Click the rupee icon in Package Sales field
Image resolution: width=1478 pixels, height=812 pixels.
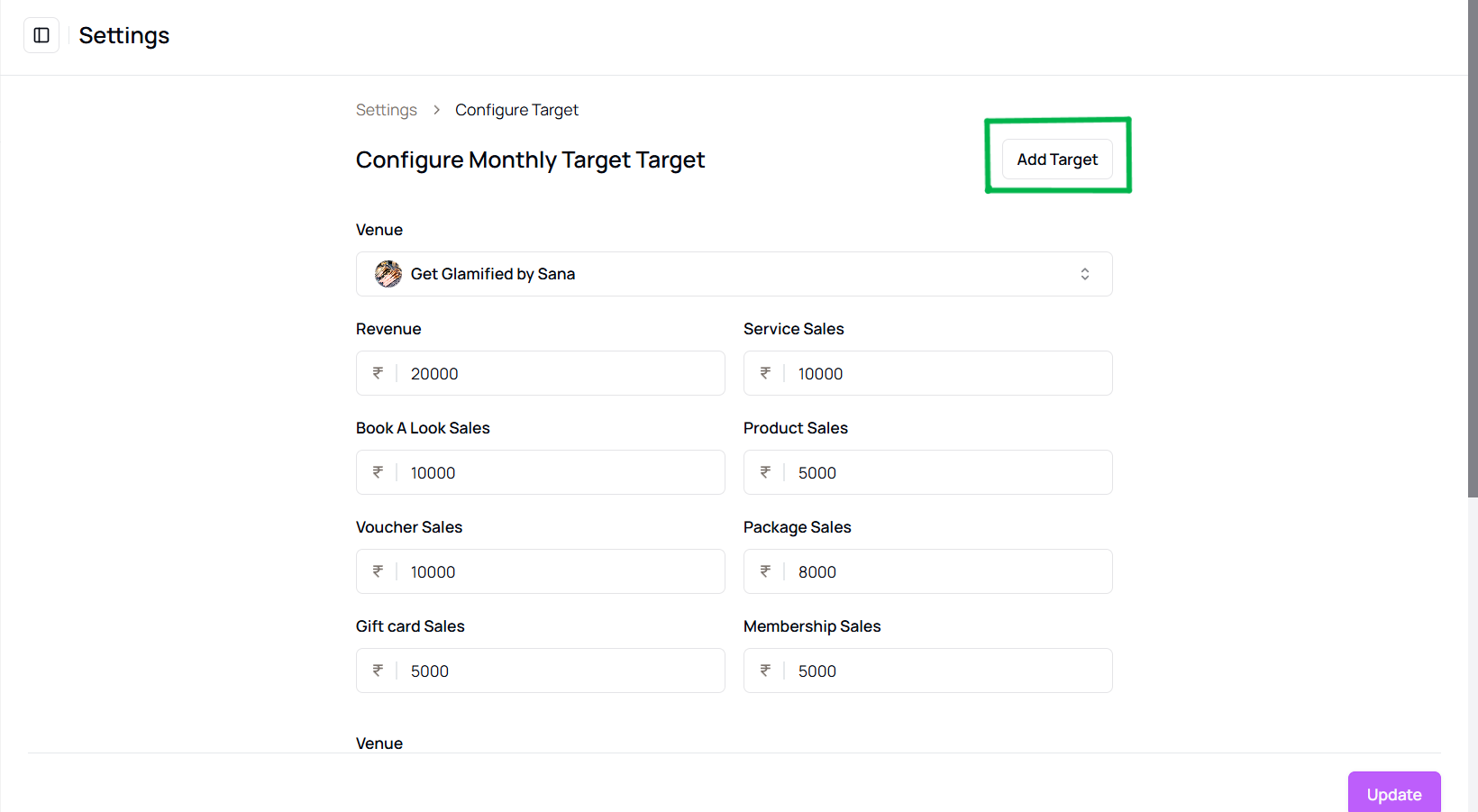point(766,571)
